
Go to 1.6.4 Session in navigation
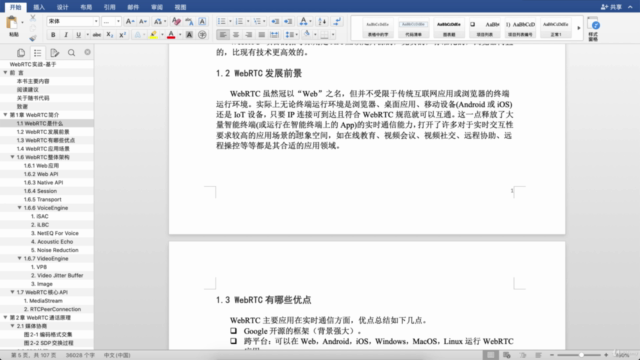(x=40, y=191)
